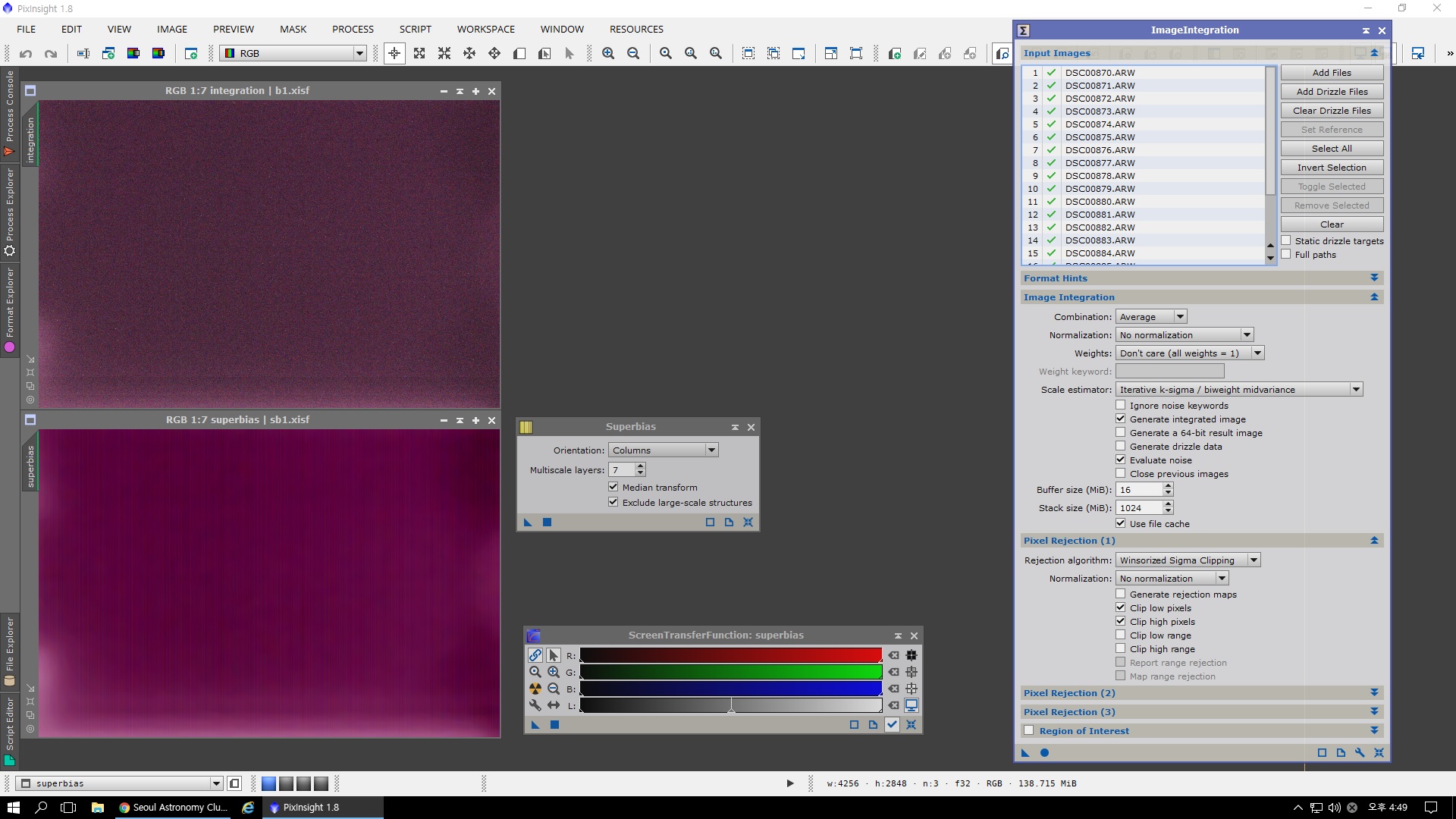Image resolution: width=1456 pixels, height=819 pixels.
Task: Click the Invert Selection button
Action: 1332,168
